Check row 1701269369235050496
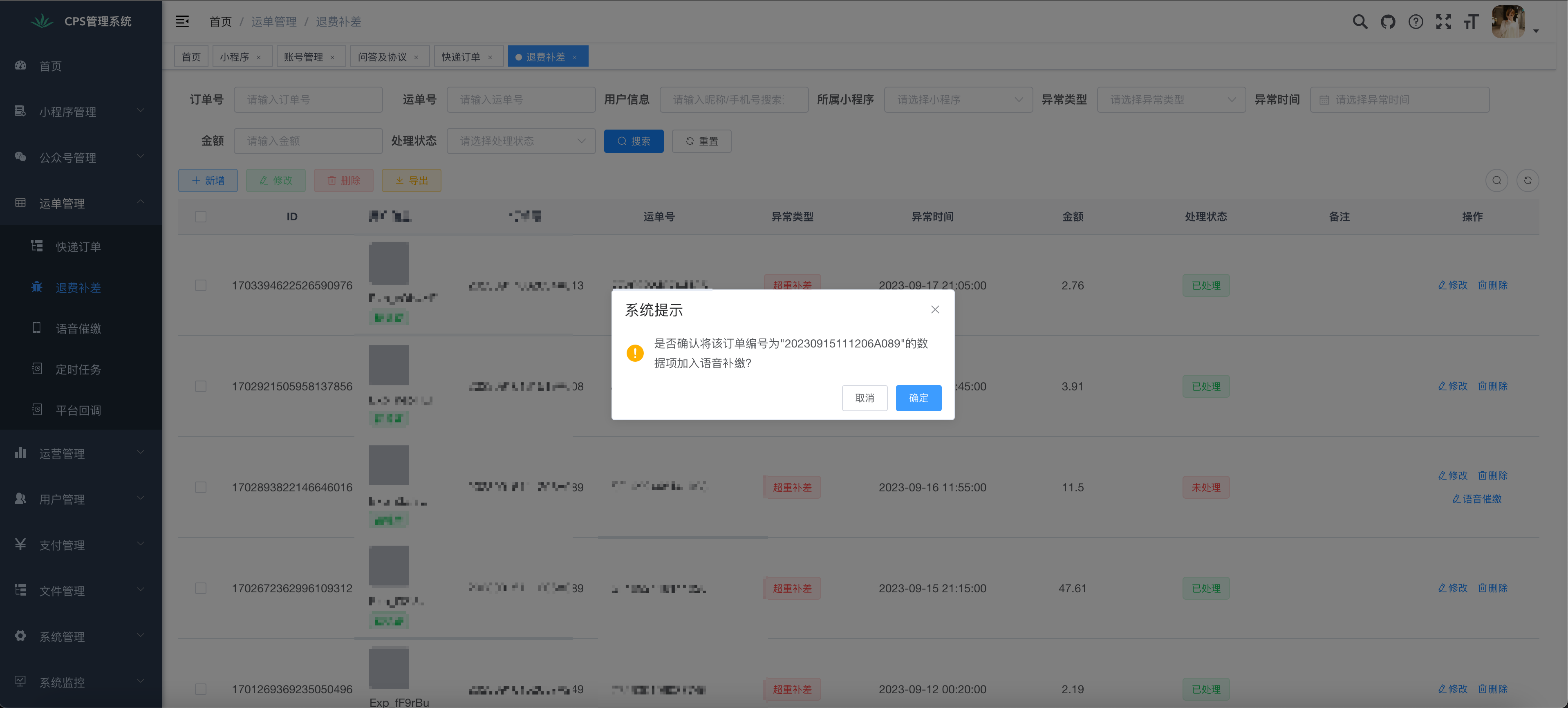 click(x=200, y=689)
